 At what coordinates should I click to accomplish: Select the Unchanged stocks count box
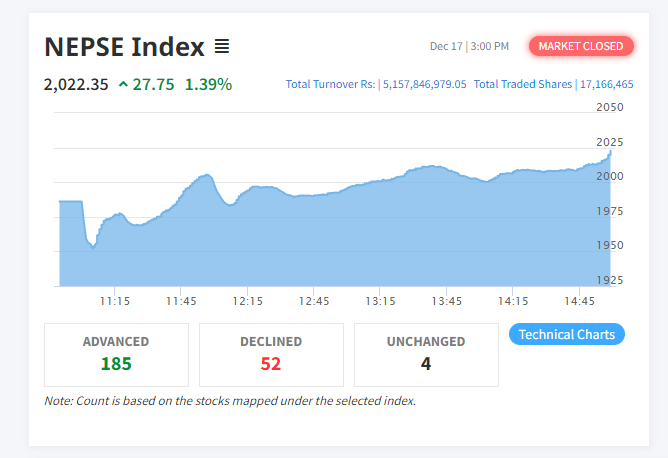tap(426, 354)
